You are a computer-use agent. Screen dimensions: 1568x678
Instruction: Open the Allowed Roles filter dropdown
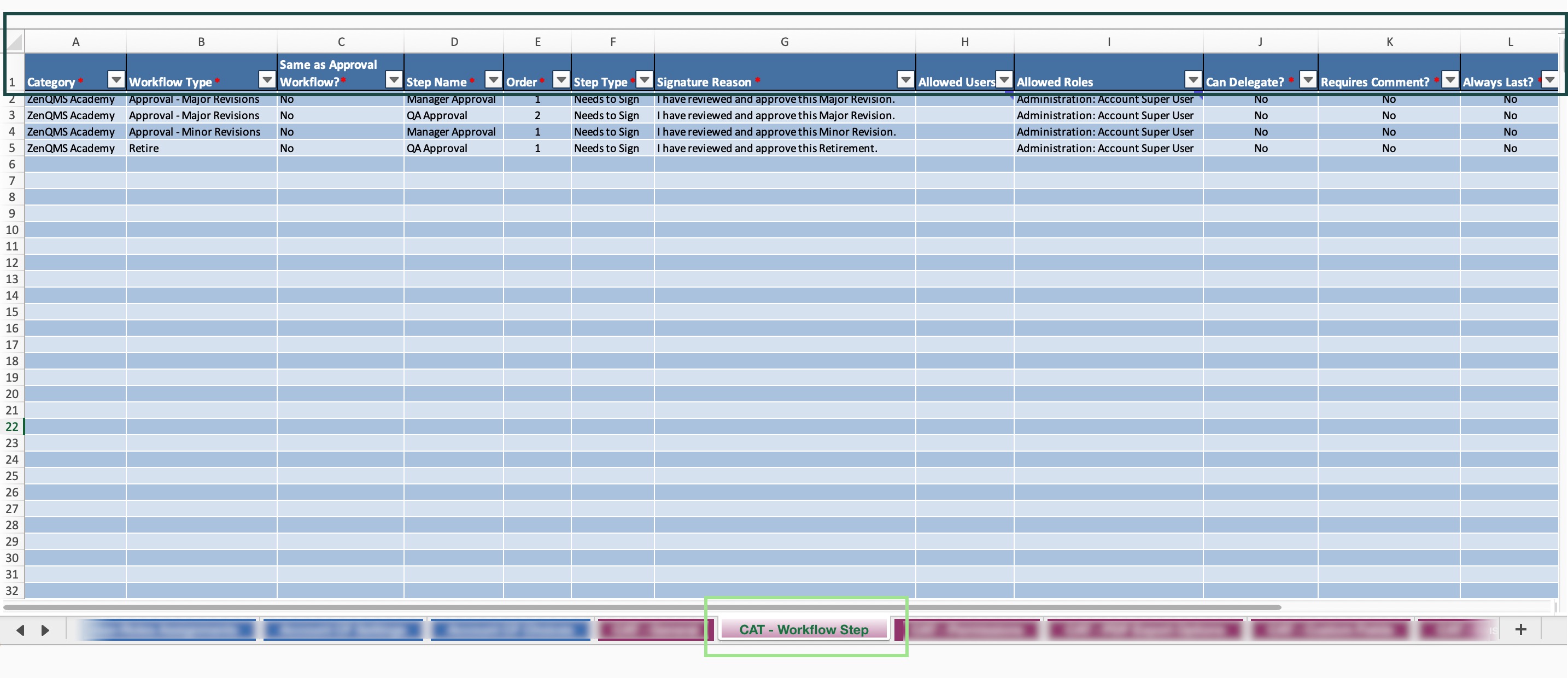point(1193,79)
